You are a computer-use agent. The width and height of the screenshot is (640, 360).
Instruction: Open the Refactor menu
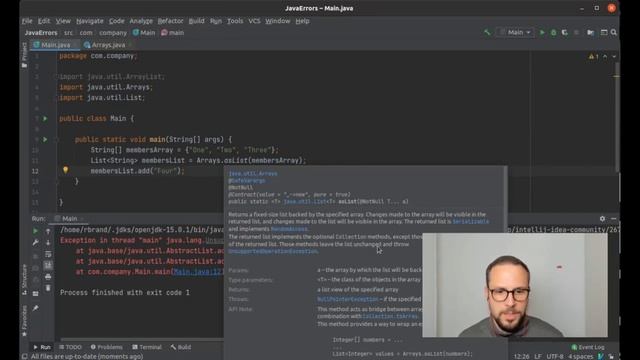coord(170,21)
